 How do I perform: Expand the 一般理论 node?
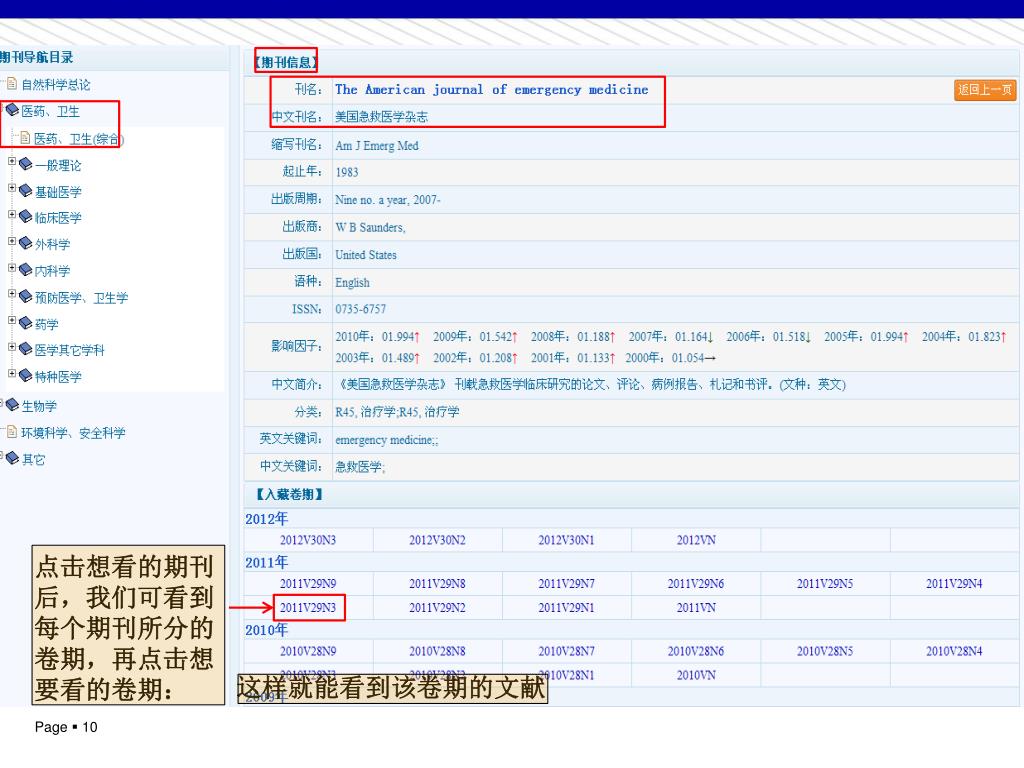pyautogui.click(x=12, y=161)
